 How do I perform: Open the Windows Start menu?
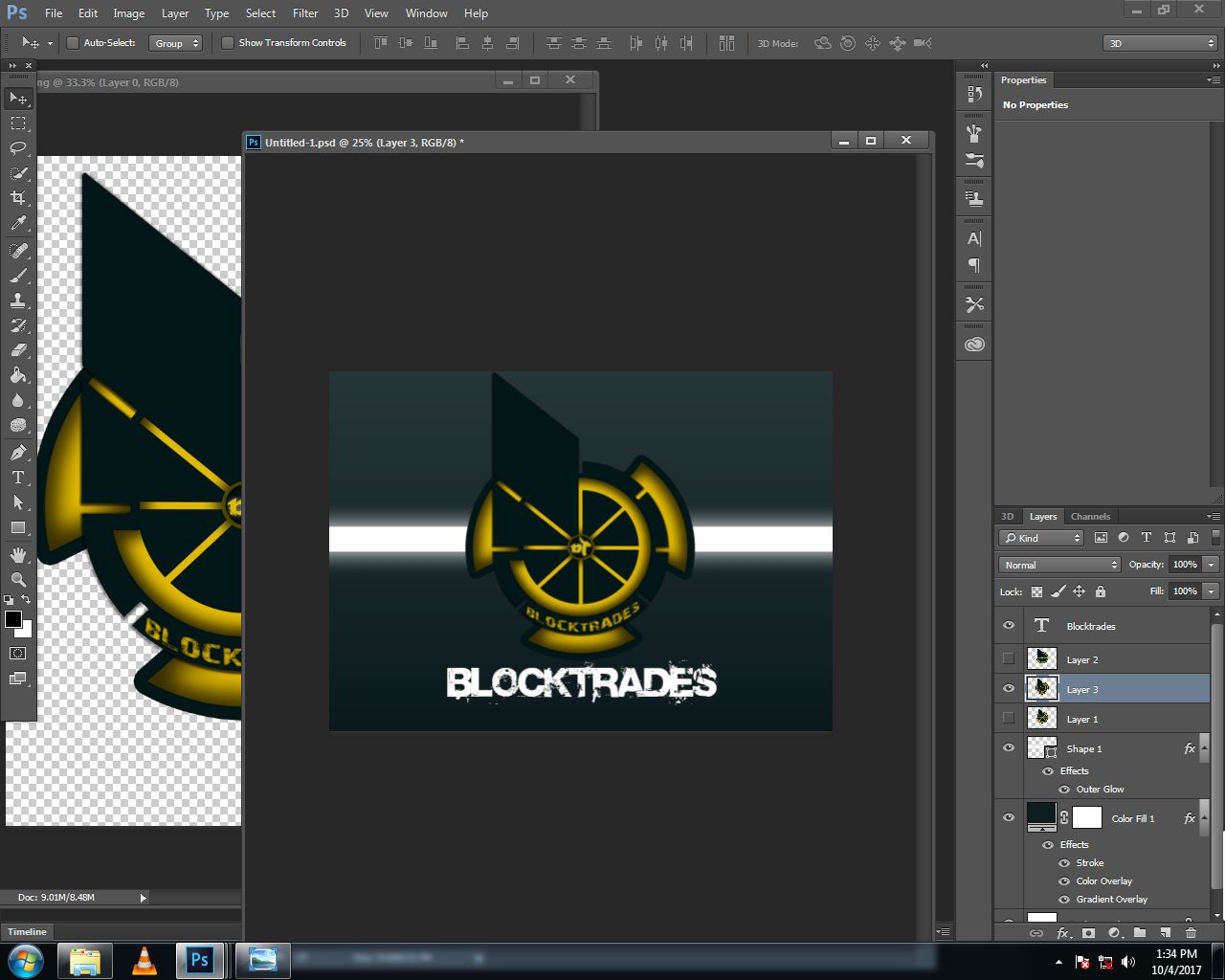(x=26, y=960)
